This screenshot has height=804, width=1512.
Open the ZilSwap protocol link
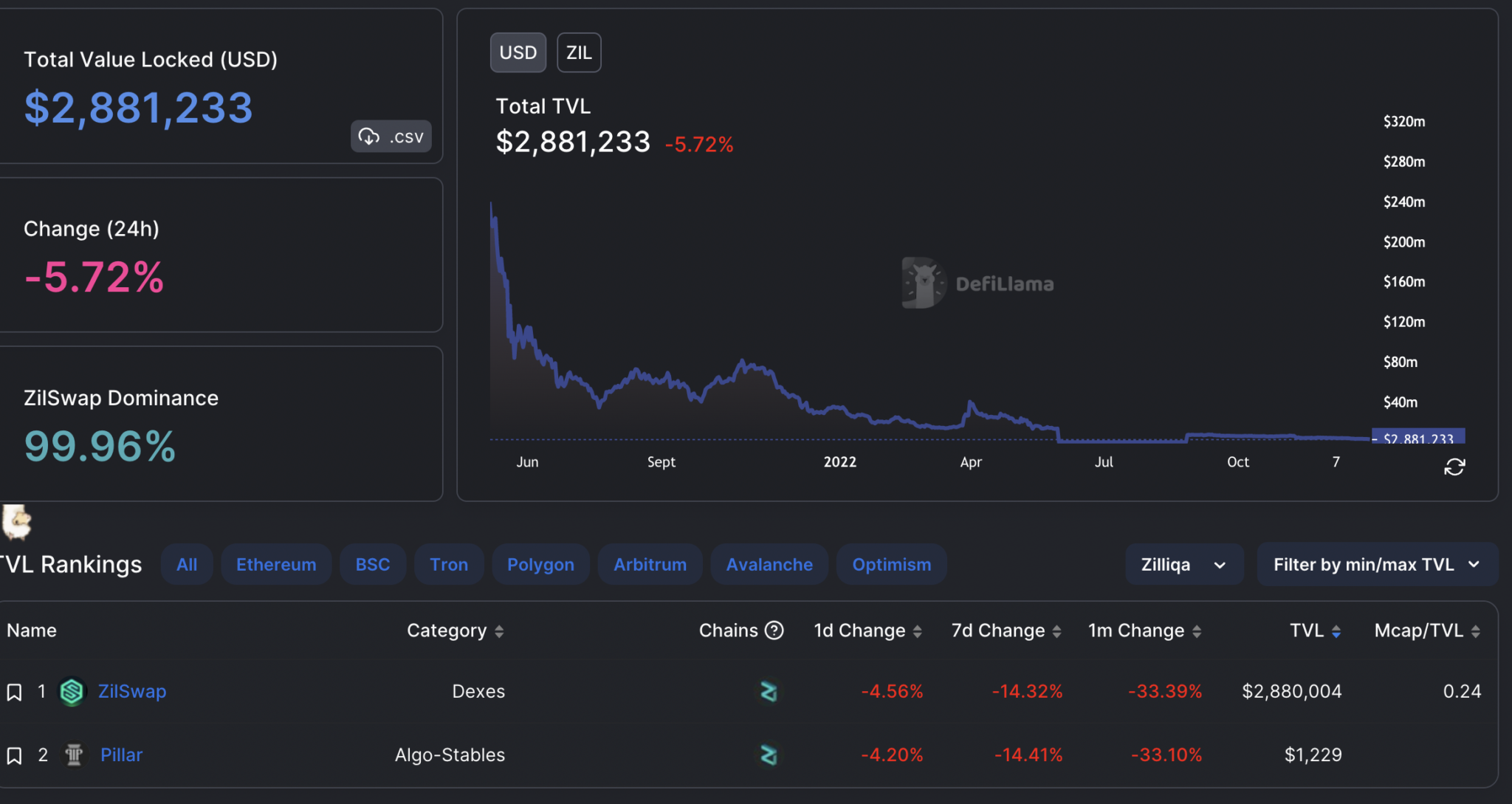(x=132, y=692)
